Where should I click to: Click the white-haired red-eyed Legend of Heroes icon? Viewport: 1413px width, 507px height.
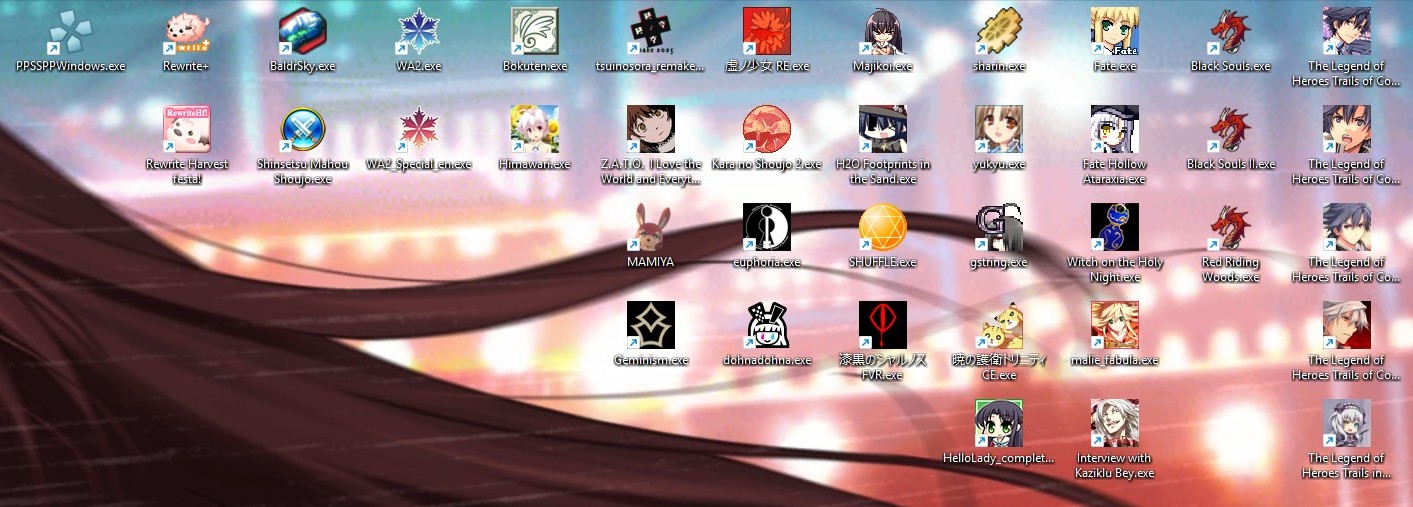tap(1347, 326)
